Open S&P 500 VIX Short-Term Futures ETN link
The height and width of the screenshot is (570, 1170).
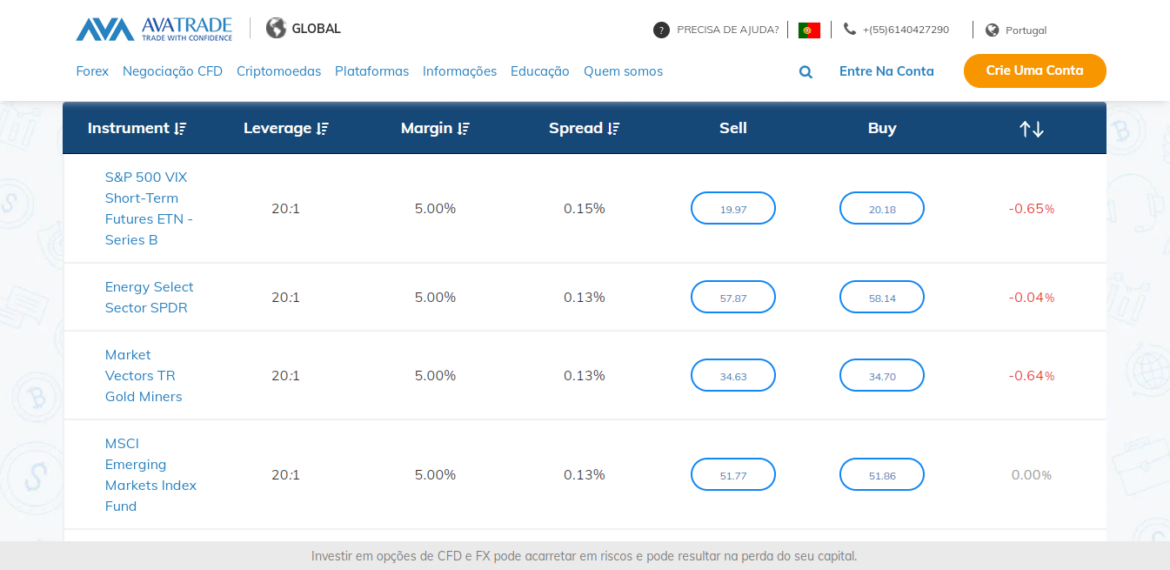[x=148, y=209]
